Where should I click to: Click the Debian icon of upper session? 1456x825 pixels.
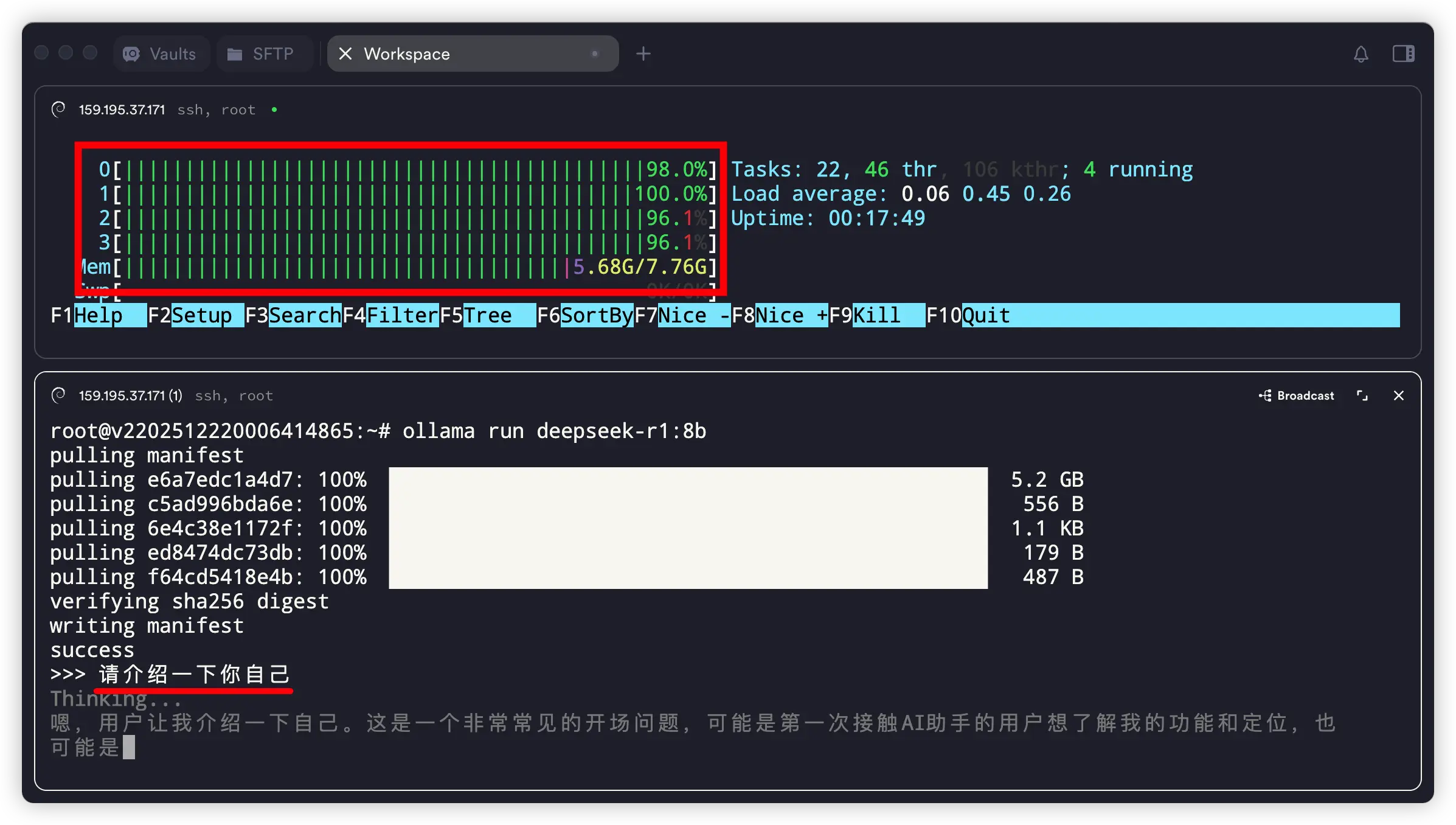(59, 110)
